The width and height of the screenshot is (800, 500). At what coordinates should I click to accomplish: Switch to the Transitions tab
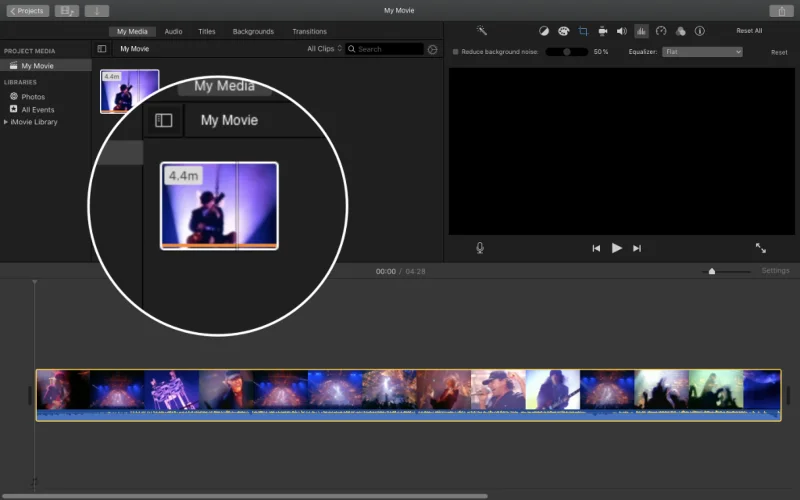[309, 32]
